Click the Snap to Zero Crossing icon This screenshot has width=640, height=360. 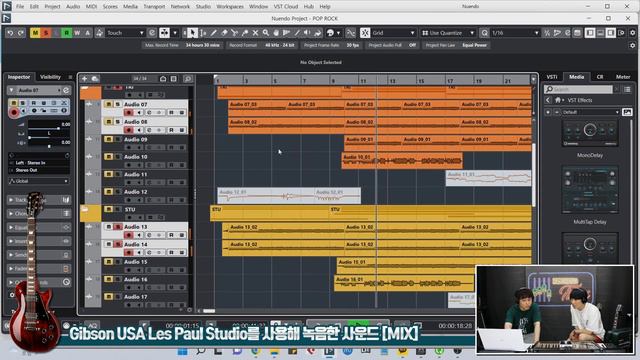pyautogui.click(x=351, y=33)
